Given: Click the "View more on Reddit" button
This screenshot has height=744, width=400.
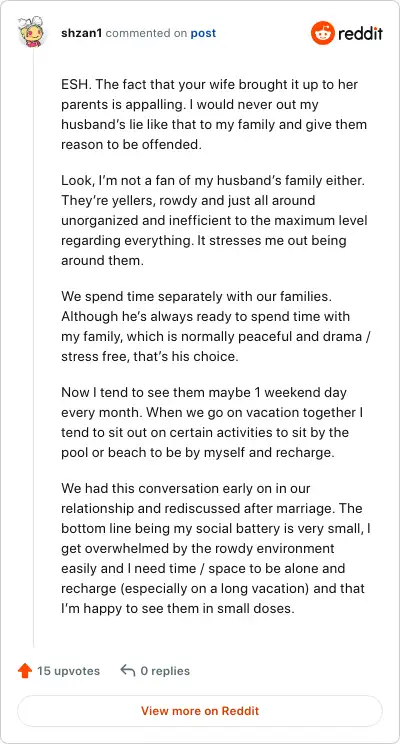Looking at the screenshot, I should click(x=200, y=711).
